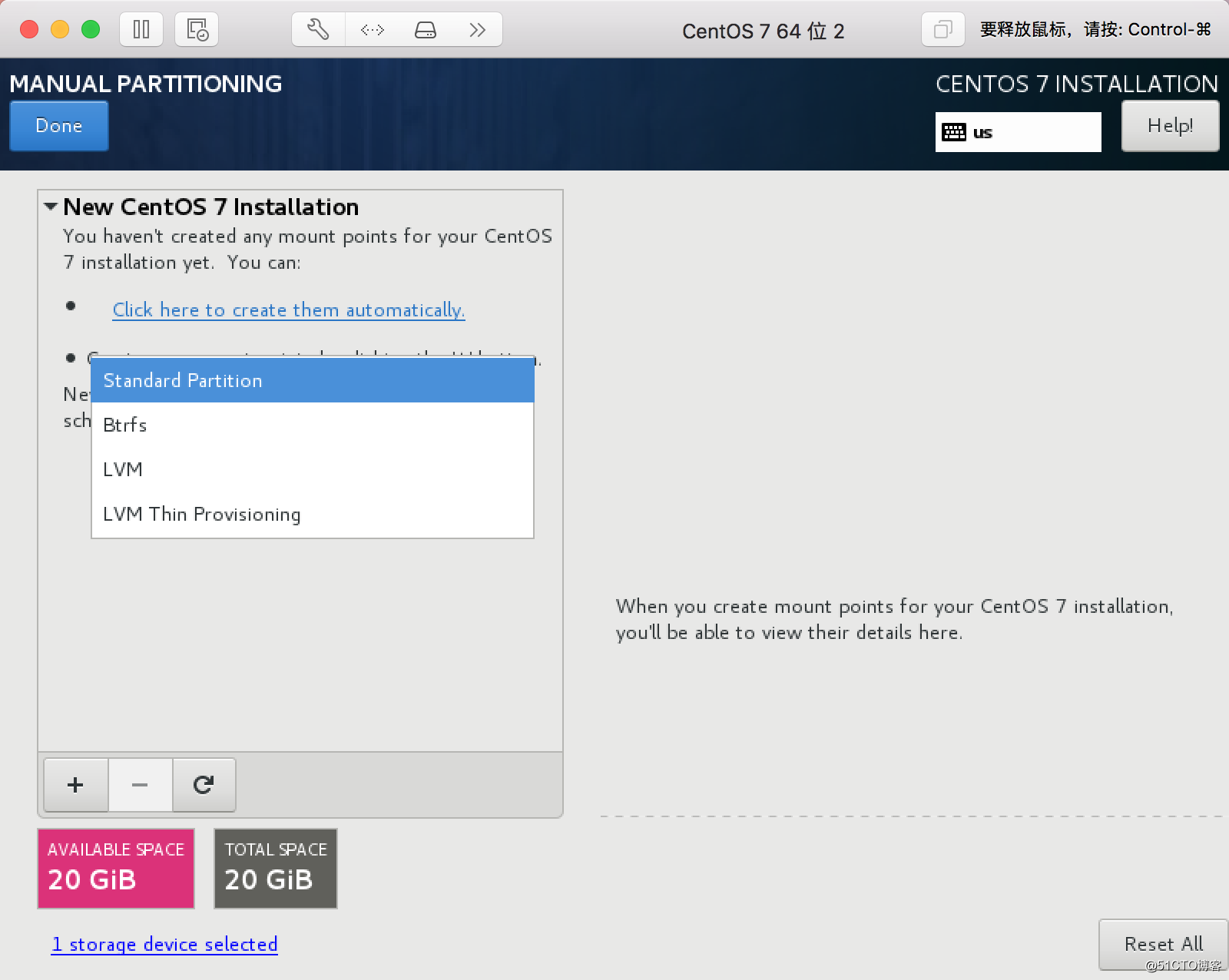Open virtual machine settings wrench icon
This screenshot has height=980, width=1229.
[318, 30]
